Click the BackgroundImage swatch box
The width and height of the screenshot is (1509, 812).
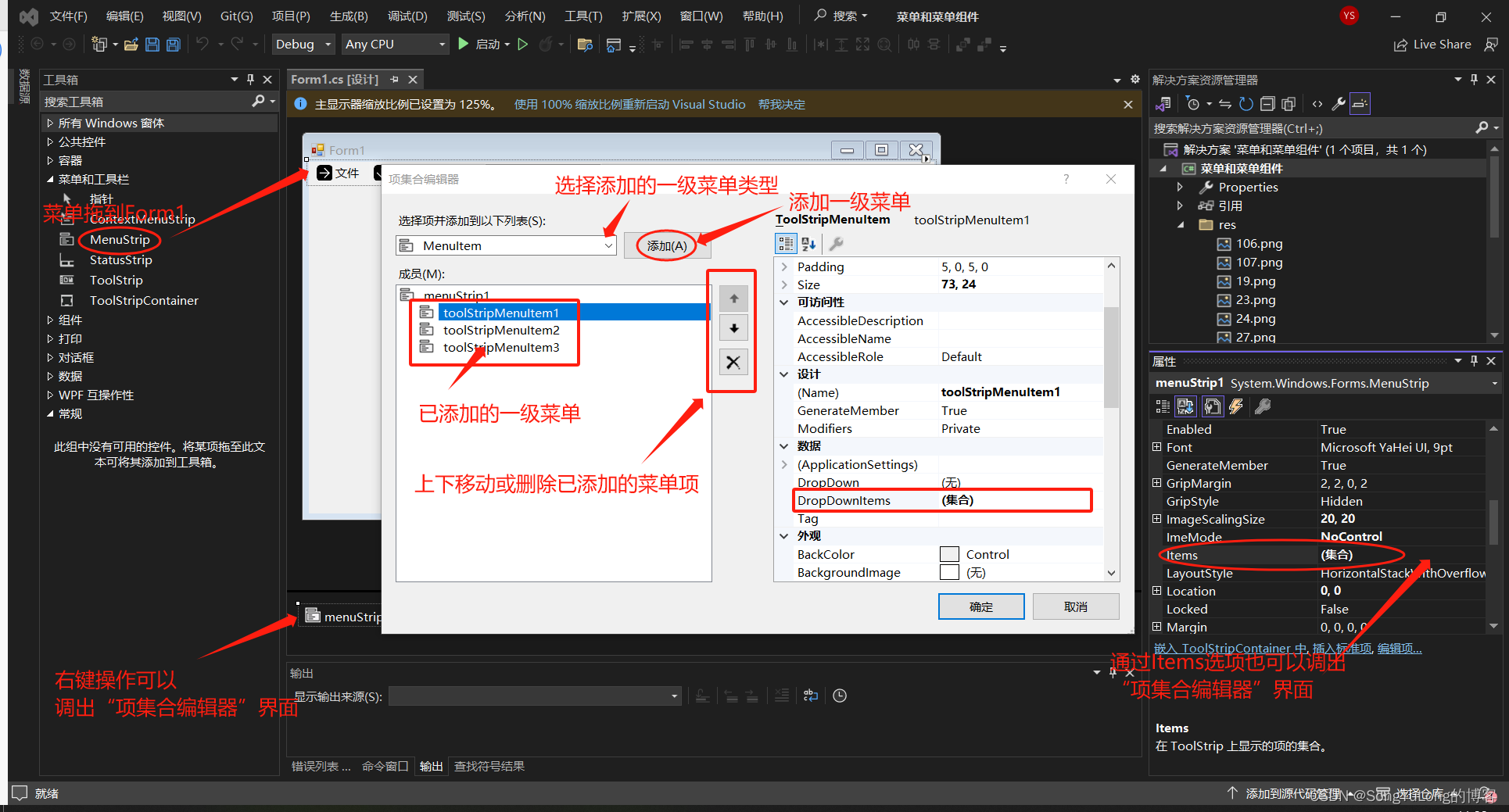tap(949, 572)
